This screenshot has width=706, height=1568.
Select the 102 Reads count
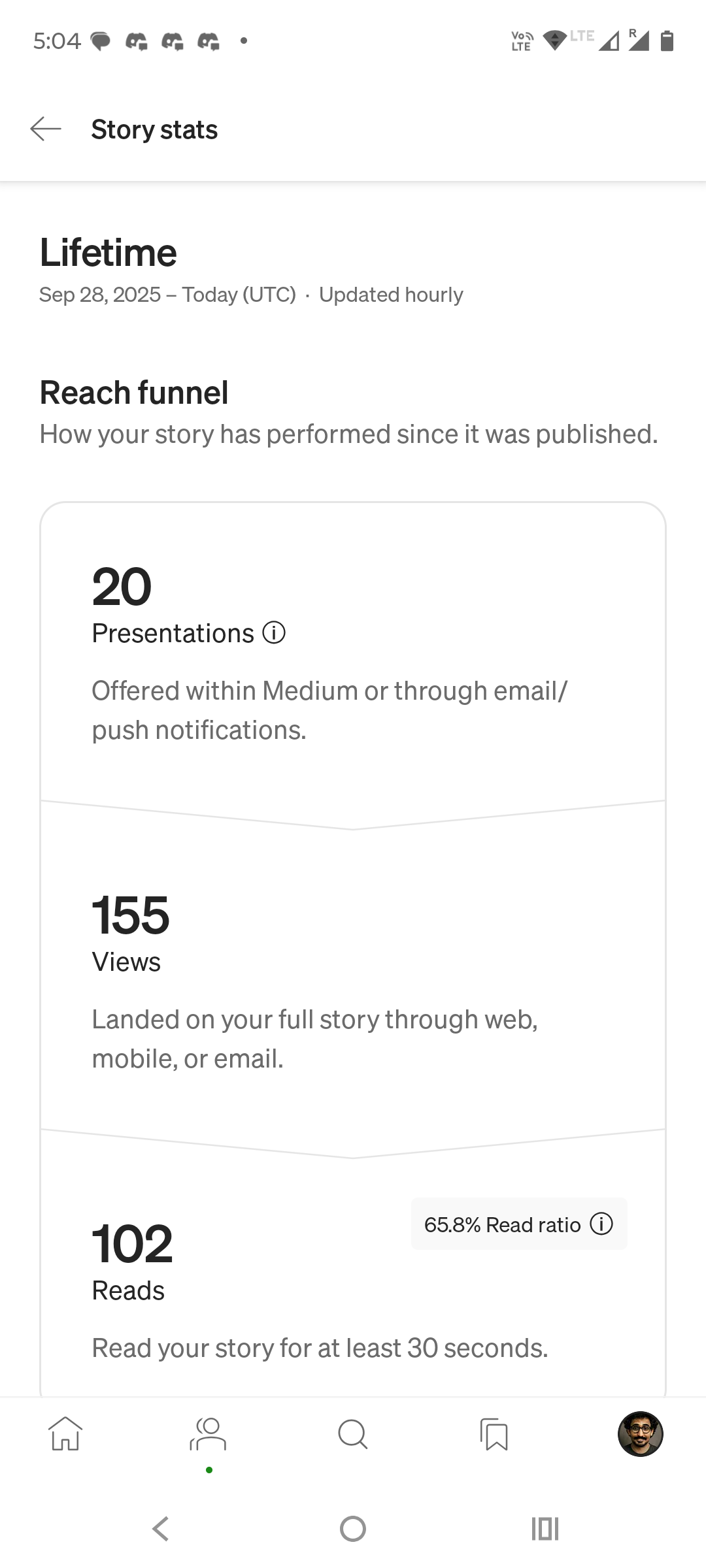coord(132,1244)
